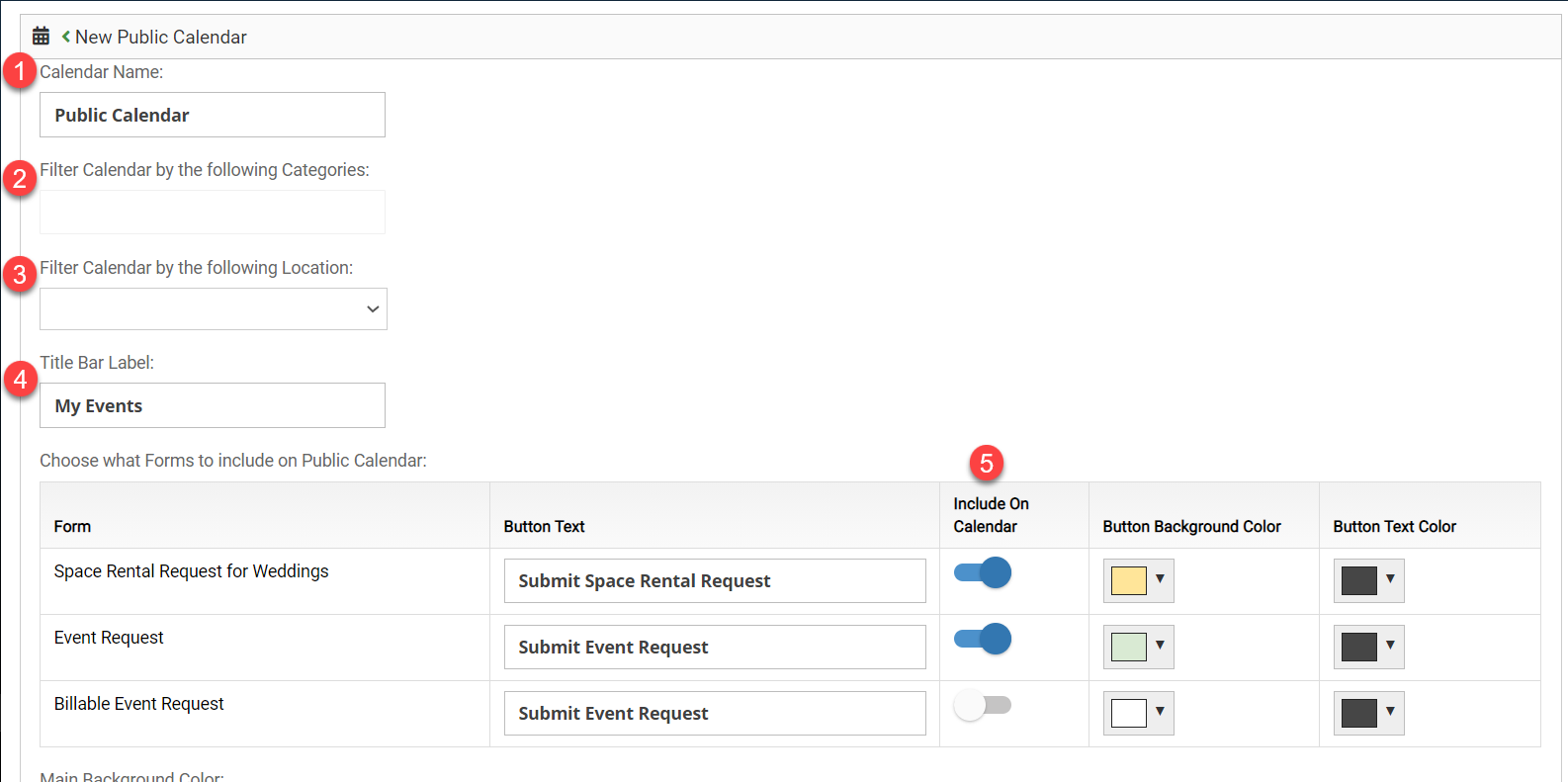This screenshot has height=782, width=1568.
Task: Enable Billable Event Request on calendar
Action: click(x=983, y=705)
